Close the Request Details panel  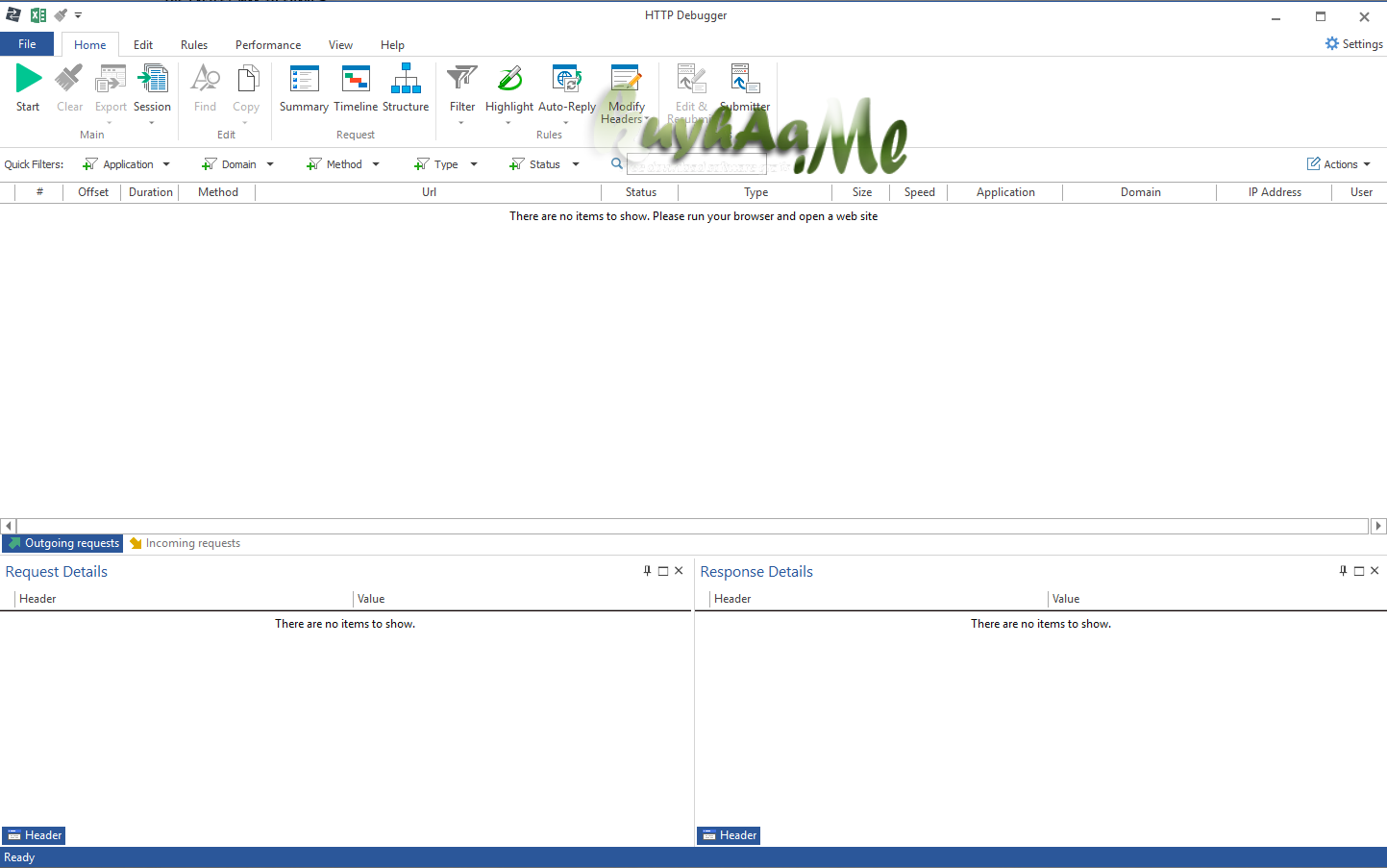(679, 571)
